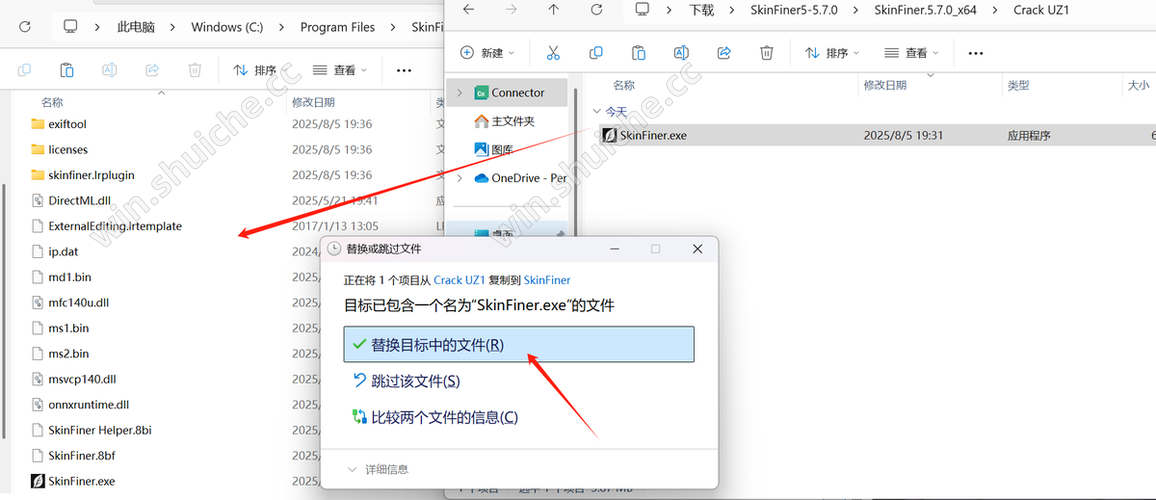
Task: Click 下载 in the Crack UZ1 breadcrumb
Action: pos(702,10)
